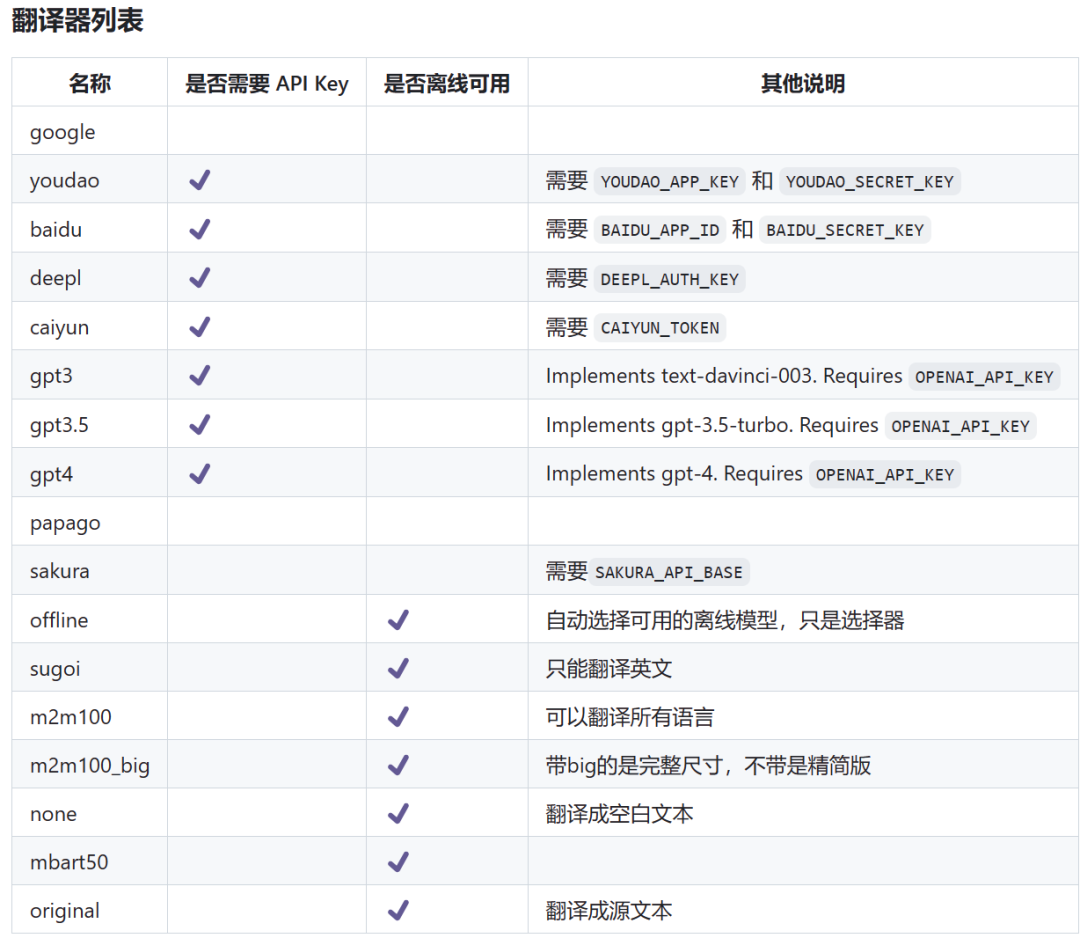Select the papago translator name
Image resolution: width=1080 pixels, height=938 pixels.
tap(65, 523)
